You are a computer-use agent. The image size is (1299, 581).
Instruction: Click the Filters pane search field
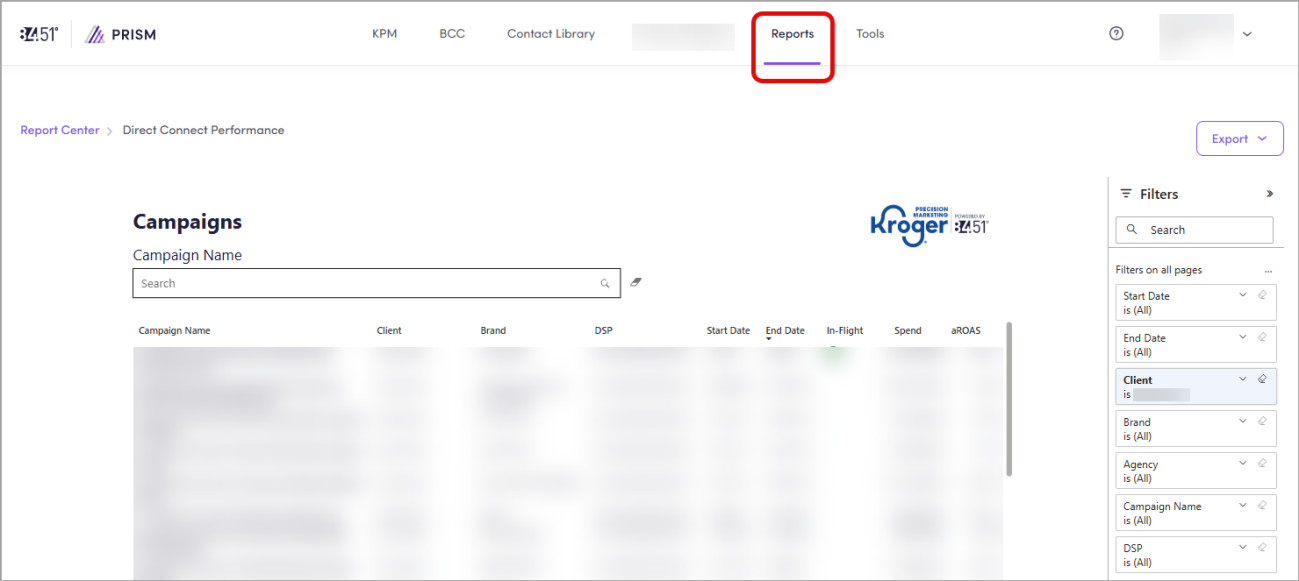pos(1194,230)
